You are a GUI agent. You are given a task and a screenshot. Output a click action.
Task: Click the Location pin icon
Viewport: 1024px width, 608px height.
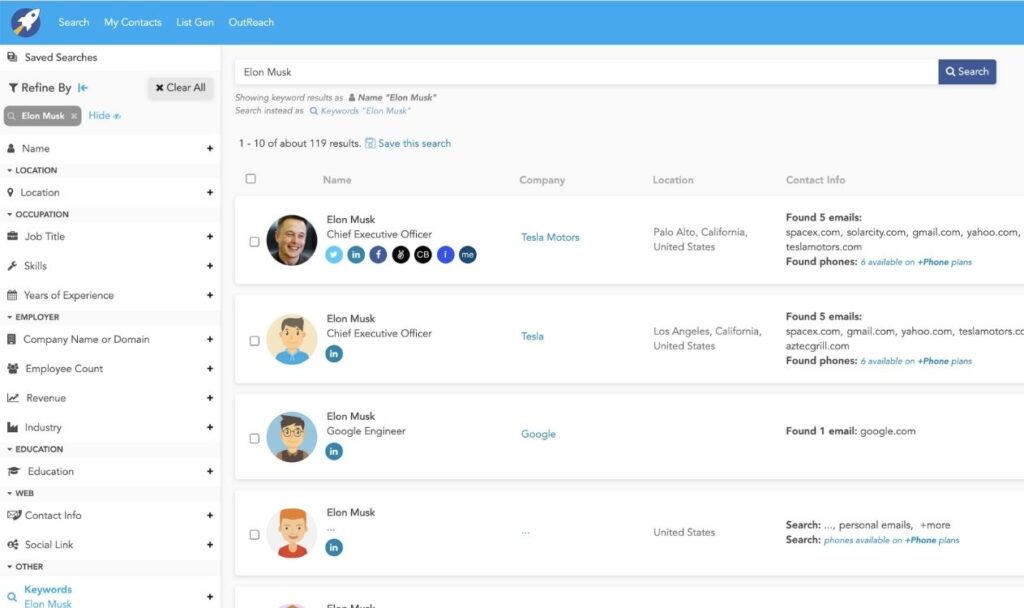tap(10, 192)
